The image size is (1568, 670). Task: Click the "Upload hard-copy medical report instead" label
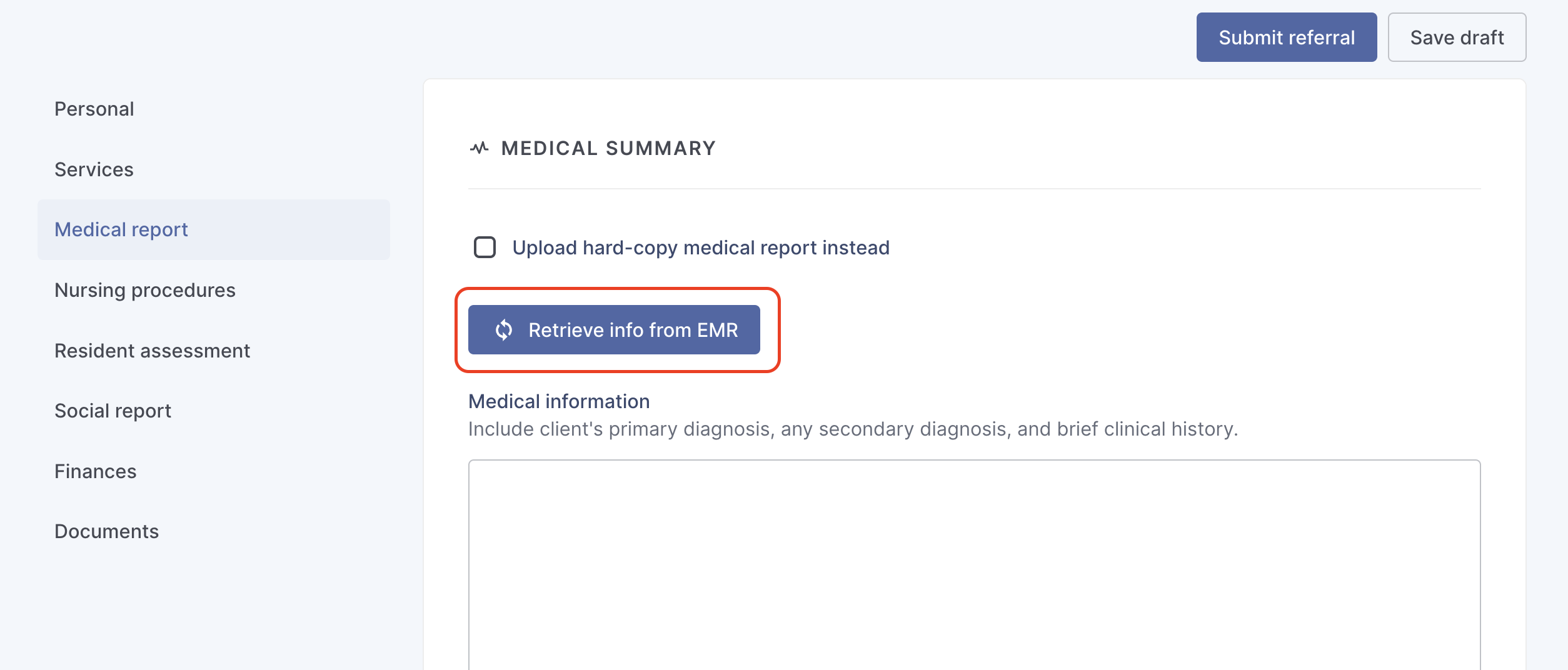pyautogui.click(x=700, y=247)
